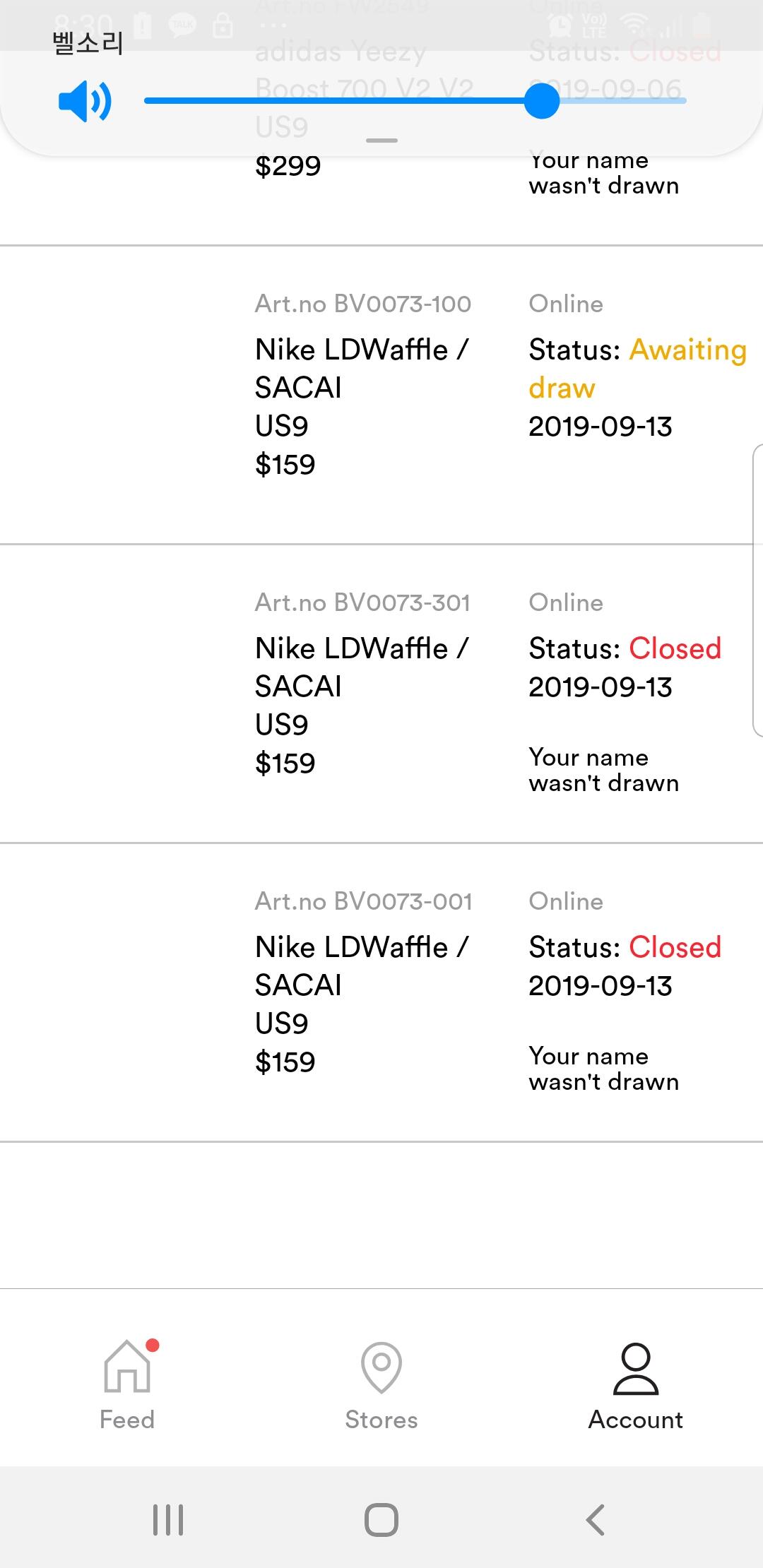Tap the Stores location pin icon
Viewport: 763px width, 1568px height.
[x=381, y=1367]
